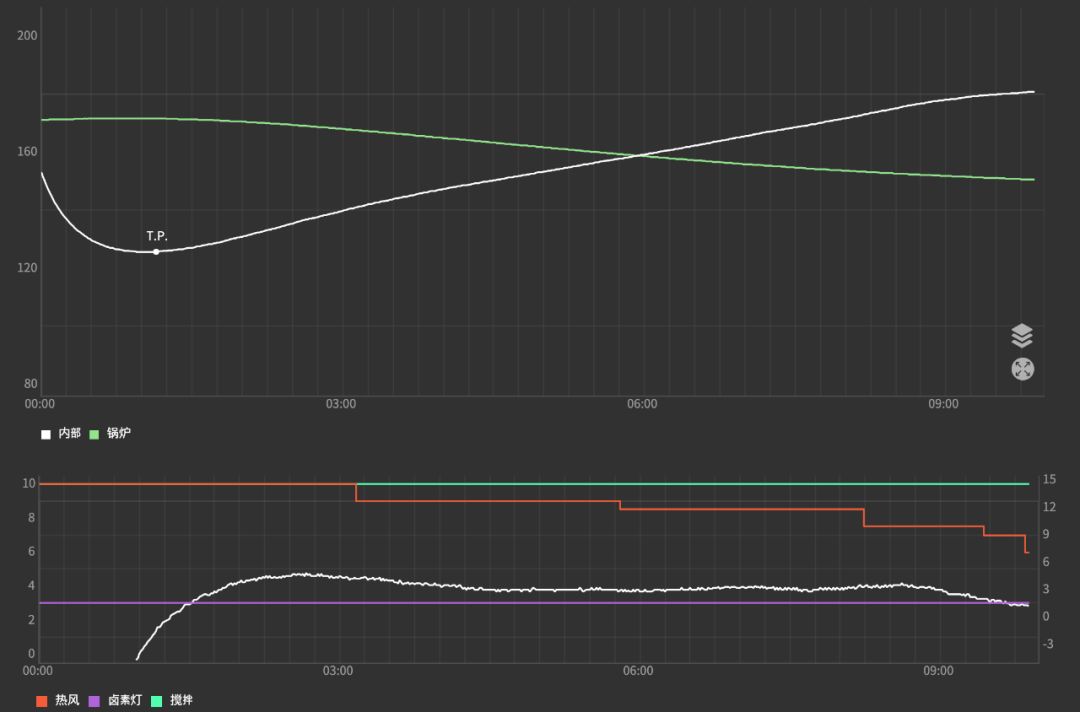Click the 03:00 tick on temperature chart

click(x=341, y=405)
